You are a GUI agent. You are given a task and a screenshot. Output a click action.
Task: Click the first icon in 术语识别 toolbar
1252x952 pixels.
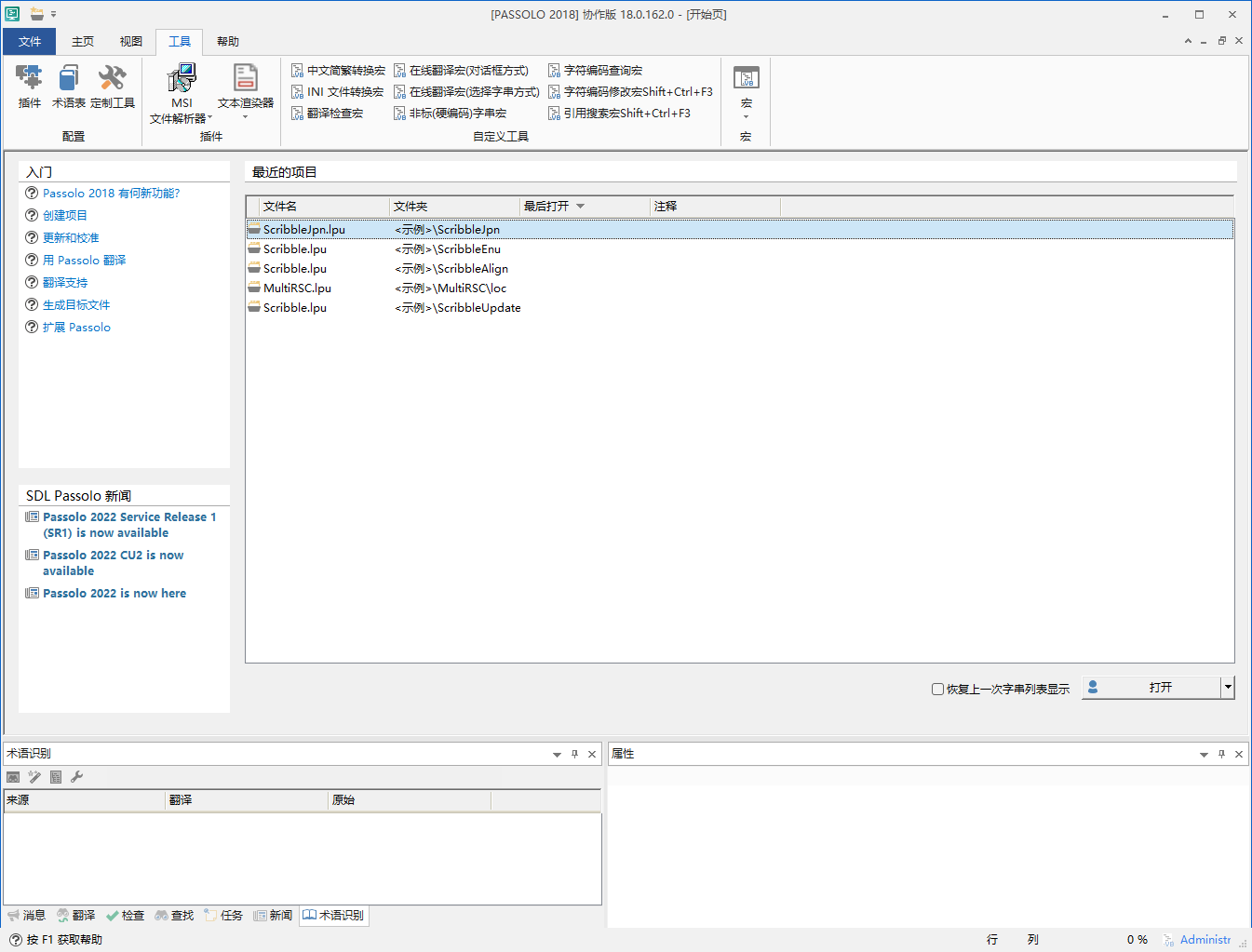[x=13, y=777]
